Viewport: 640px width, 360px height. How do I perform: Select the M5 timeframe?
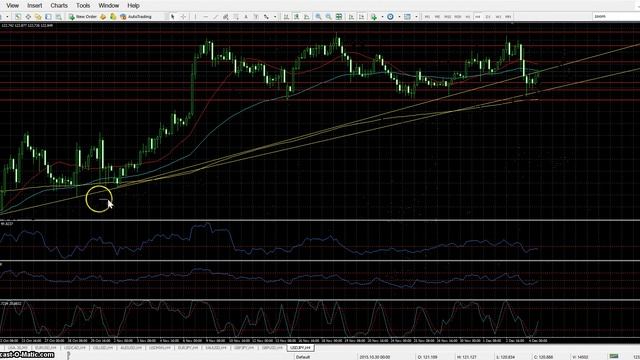pos(437,17)
